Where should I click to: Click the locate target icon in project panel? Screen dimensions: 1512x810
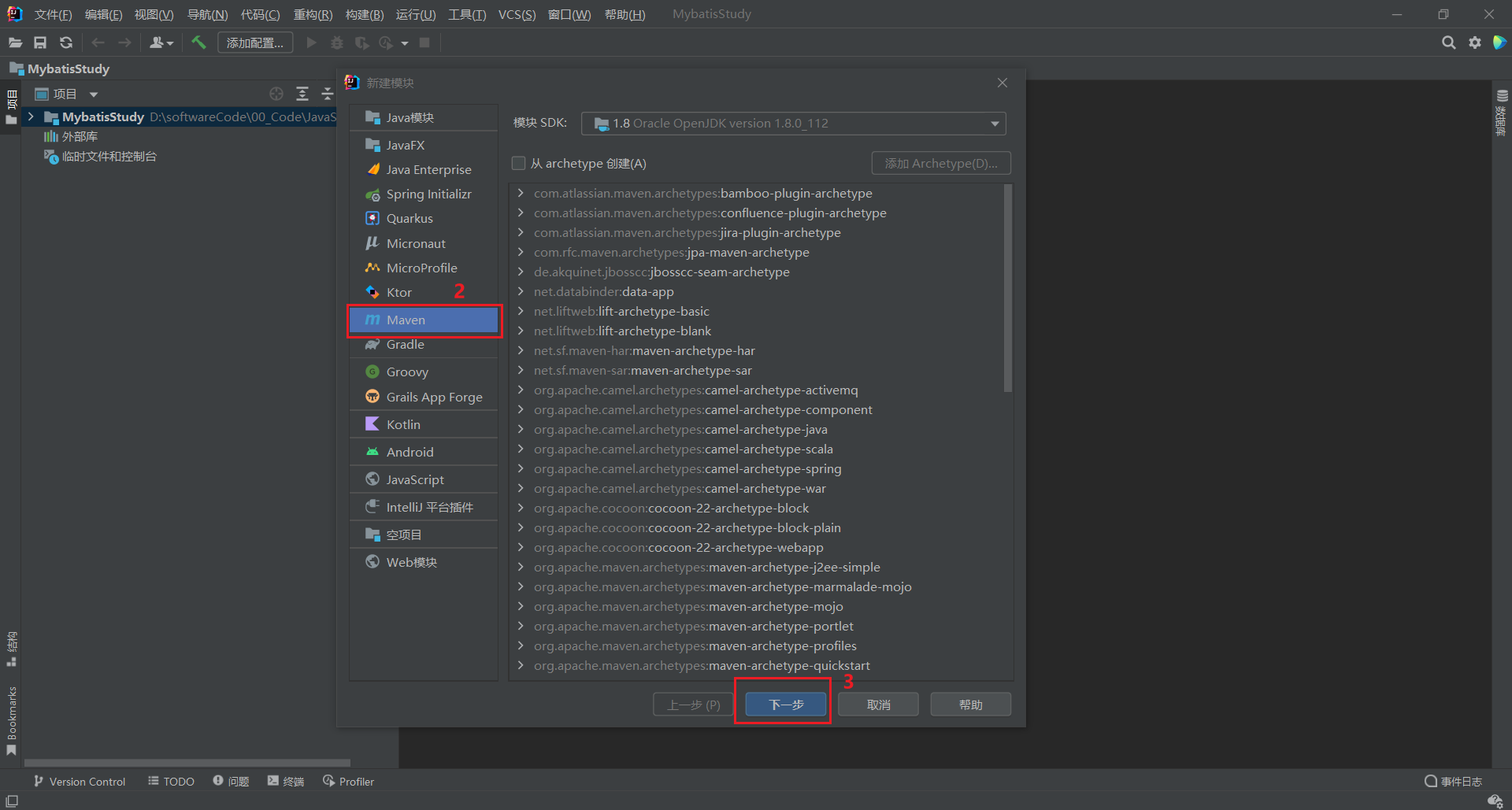click(276, 94)
